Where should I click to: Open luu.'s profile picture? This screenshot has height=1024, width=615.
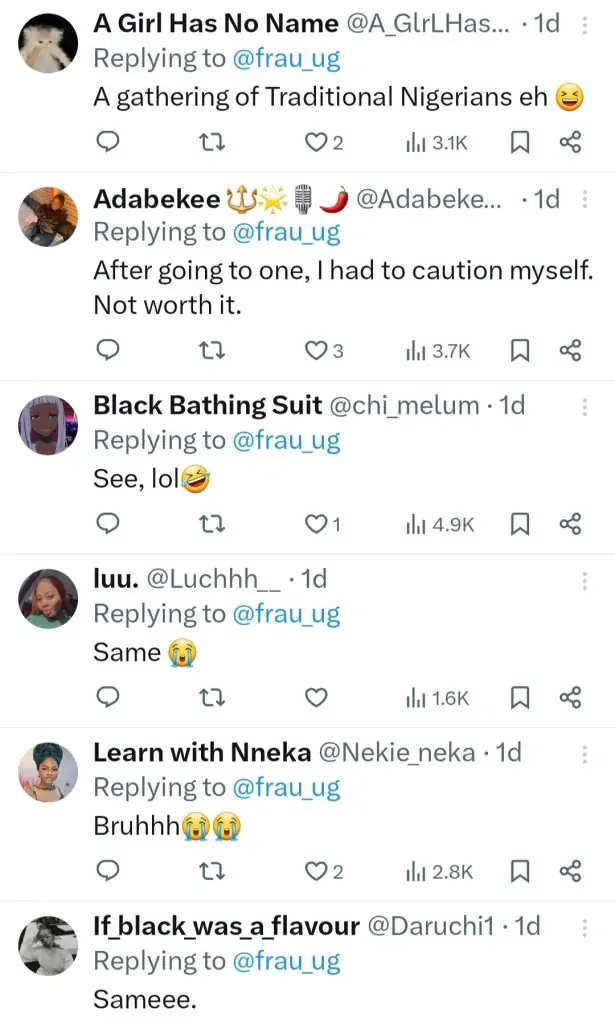click(x=47, y=599)
